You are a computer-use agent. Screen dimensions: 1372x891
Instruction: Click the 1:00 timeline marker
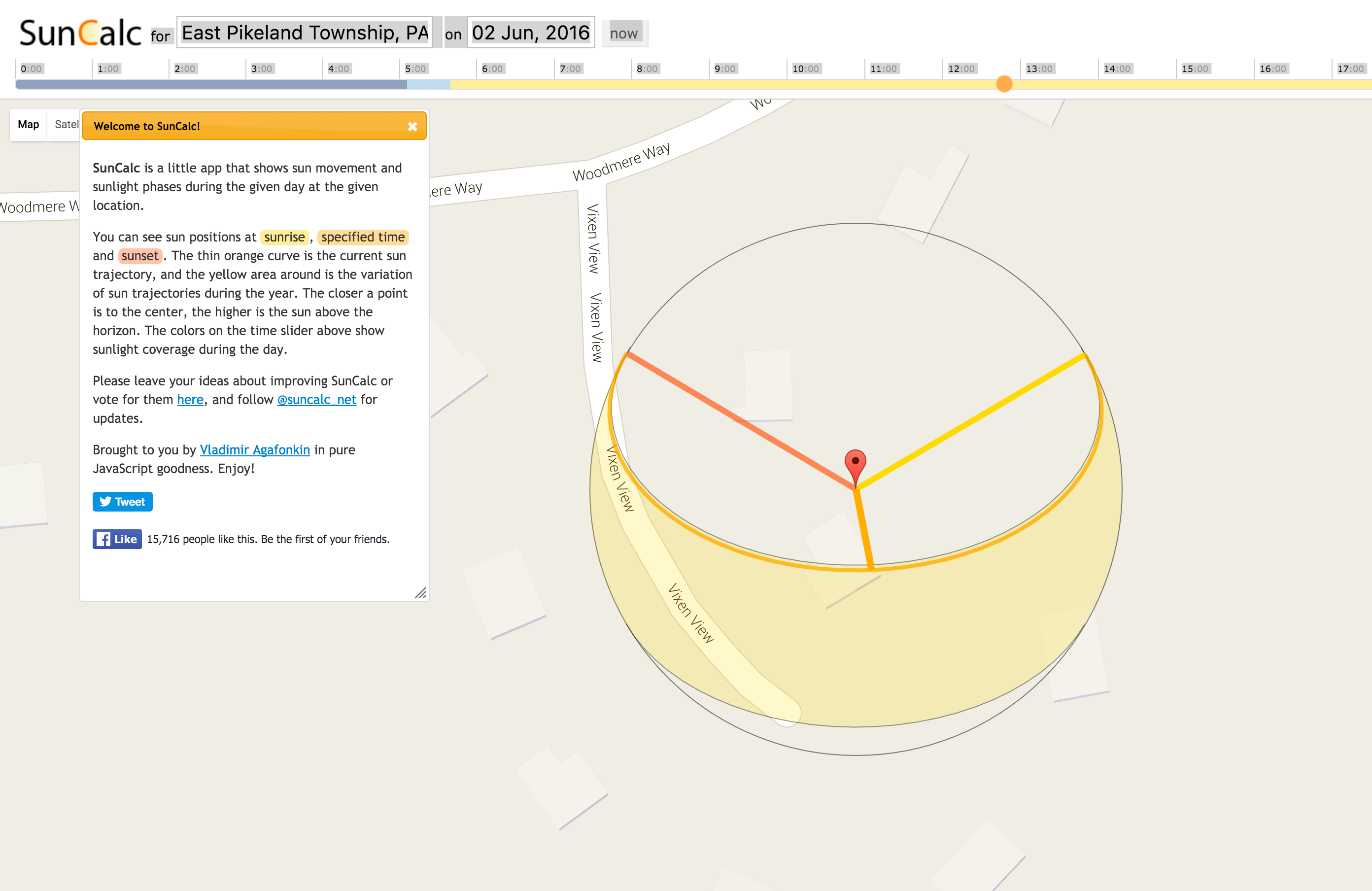pyautogui.click(x=108, y=69)
